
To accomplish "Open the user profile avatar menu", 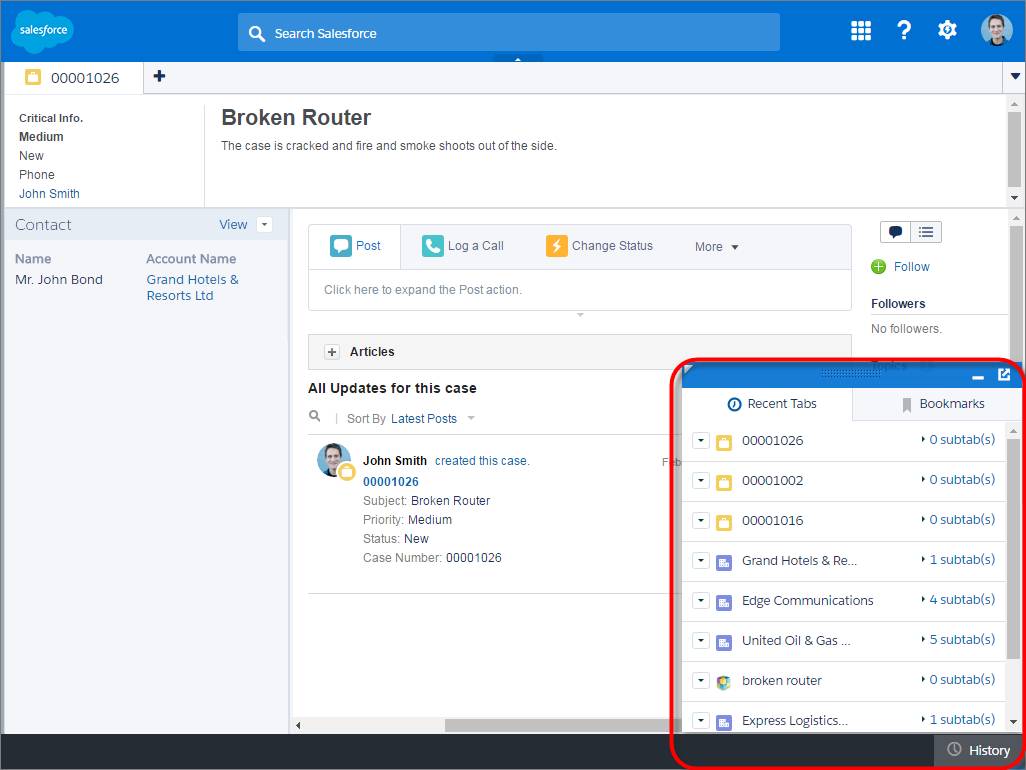I will pos(996,30).
